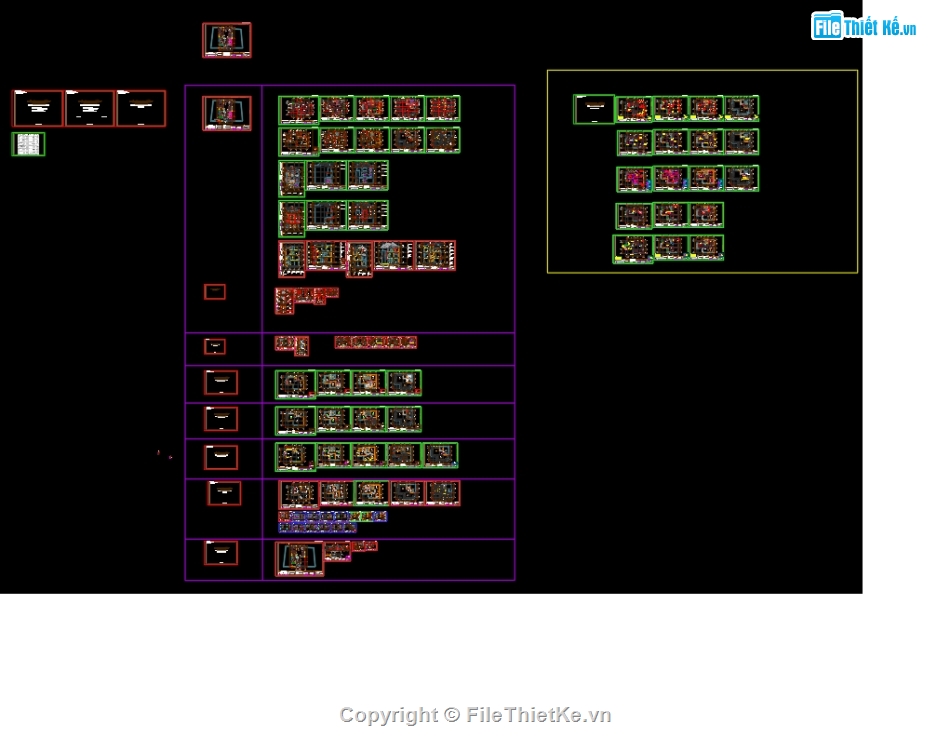This screenshot has width=950, height=752.
Task: Select the first sheet in the yellow frame's bottom row
Action: (633, 250)
